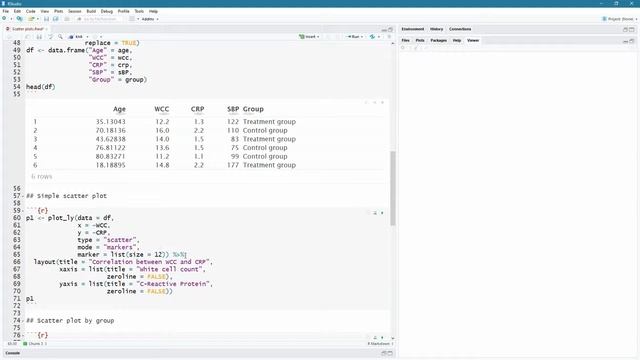Save the current document icon in main toolbar
The width and height of the screenshot is (640, 360).
(46, 19)
